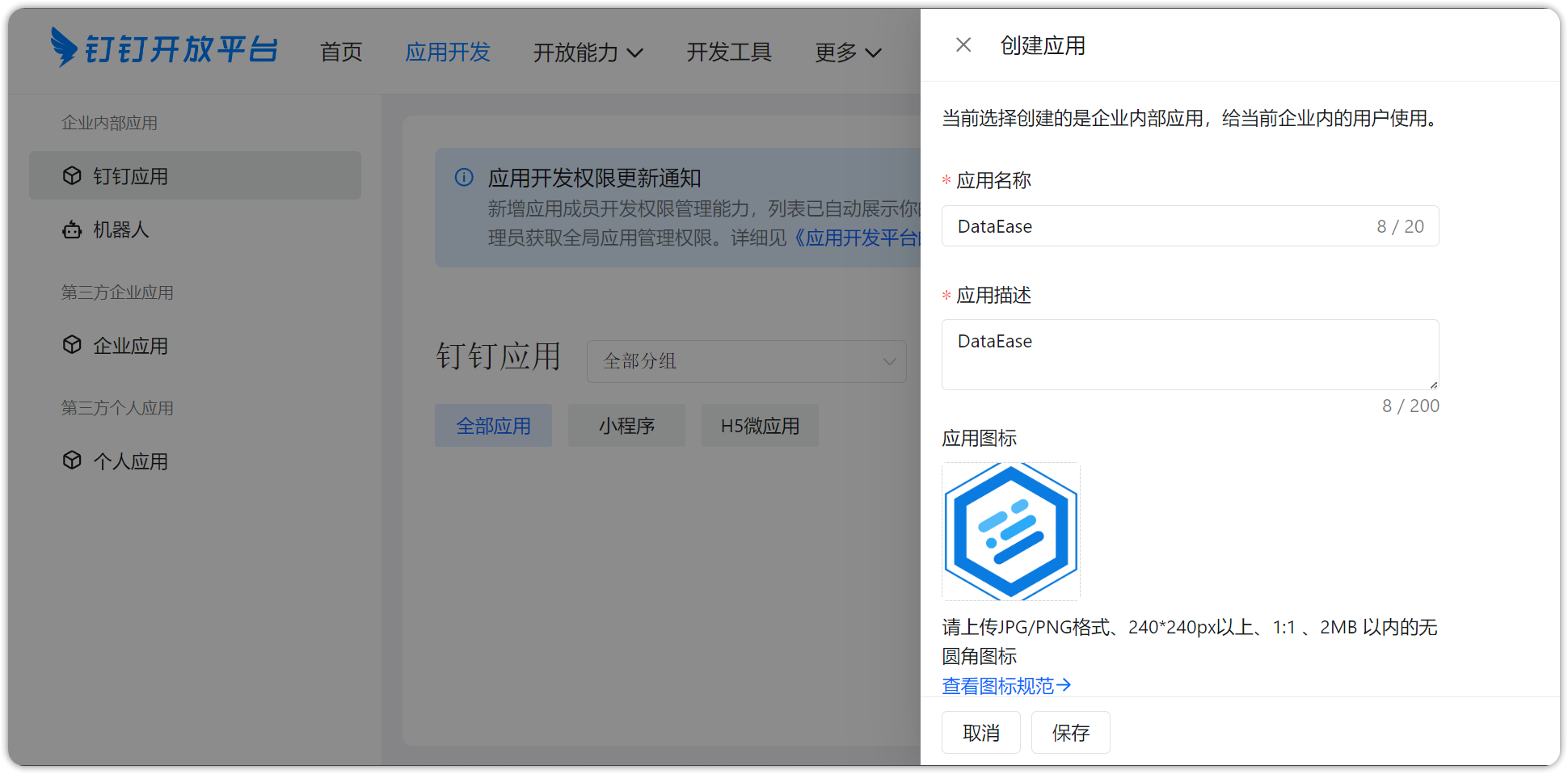
Task: Click the info icon in the notification banner
Action: tap(464, 177)
